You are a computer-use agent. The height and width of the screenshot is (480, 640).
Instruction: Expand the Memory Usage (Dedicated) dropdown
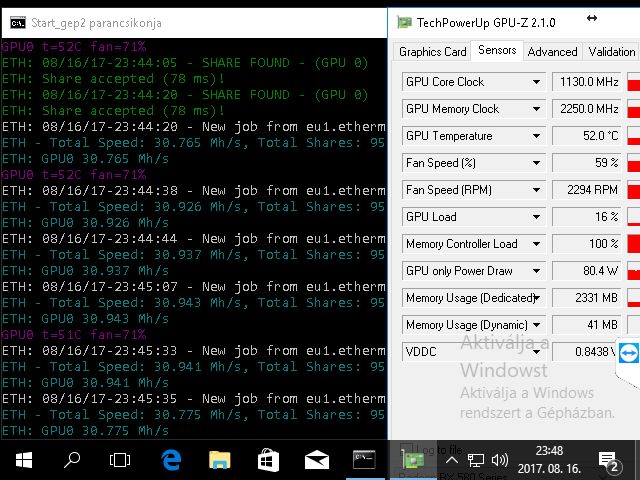pyautogui.click(x=536, y=298)
